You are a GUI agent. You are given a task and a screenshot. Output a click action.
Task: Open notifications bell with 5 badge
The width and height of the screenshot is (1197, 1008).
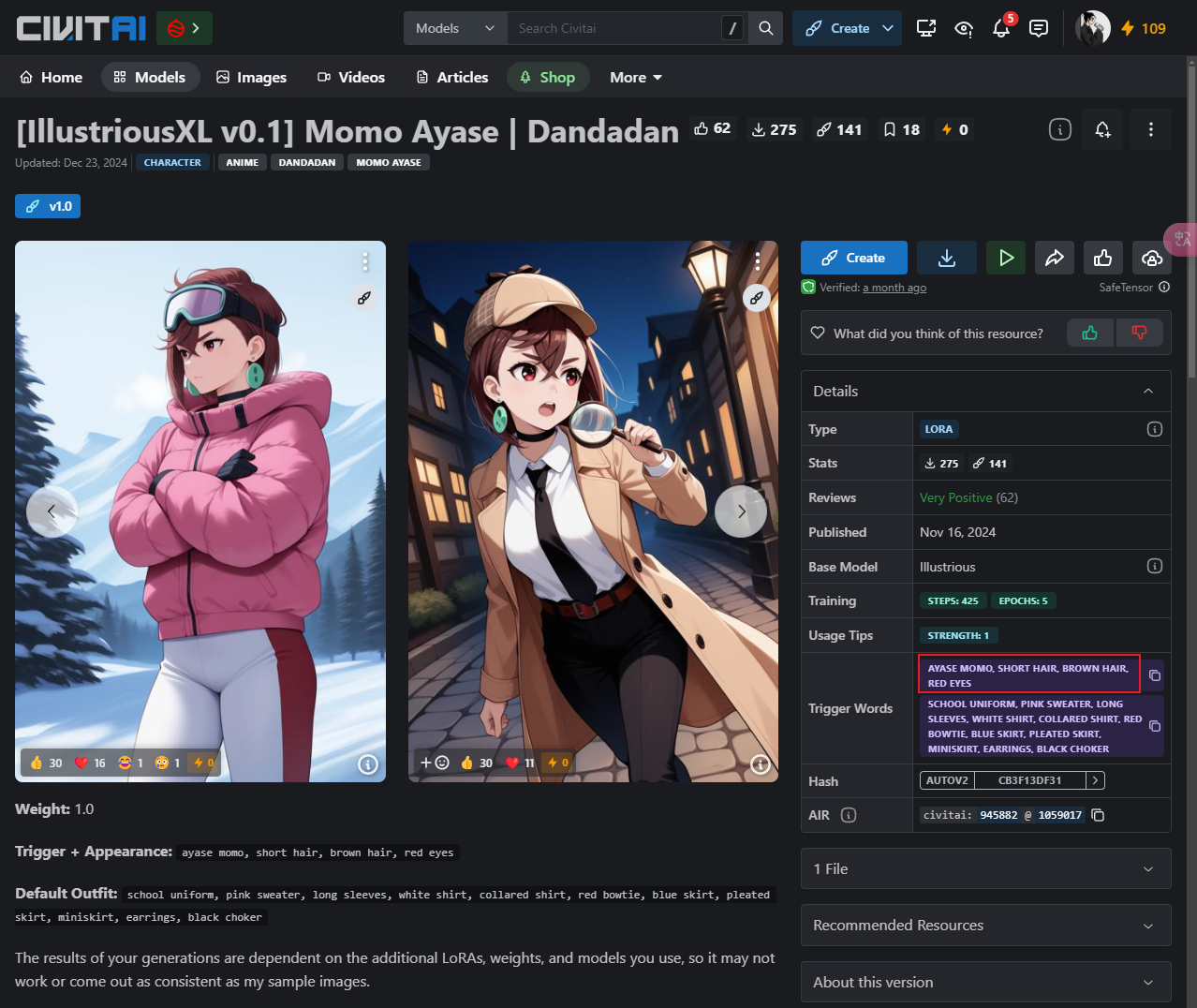click(1001, 28)
